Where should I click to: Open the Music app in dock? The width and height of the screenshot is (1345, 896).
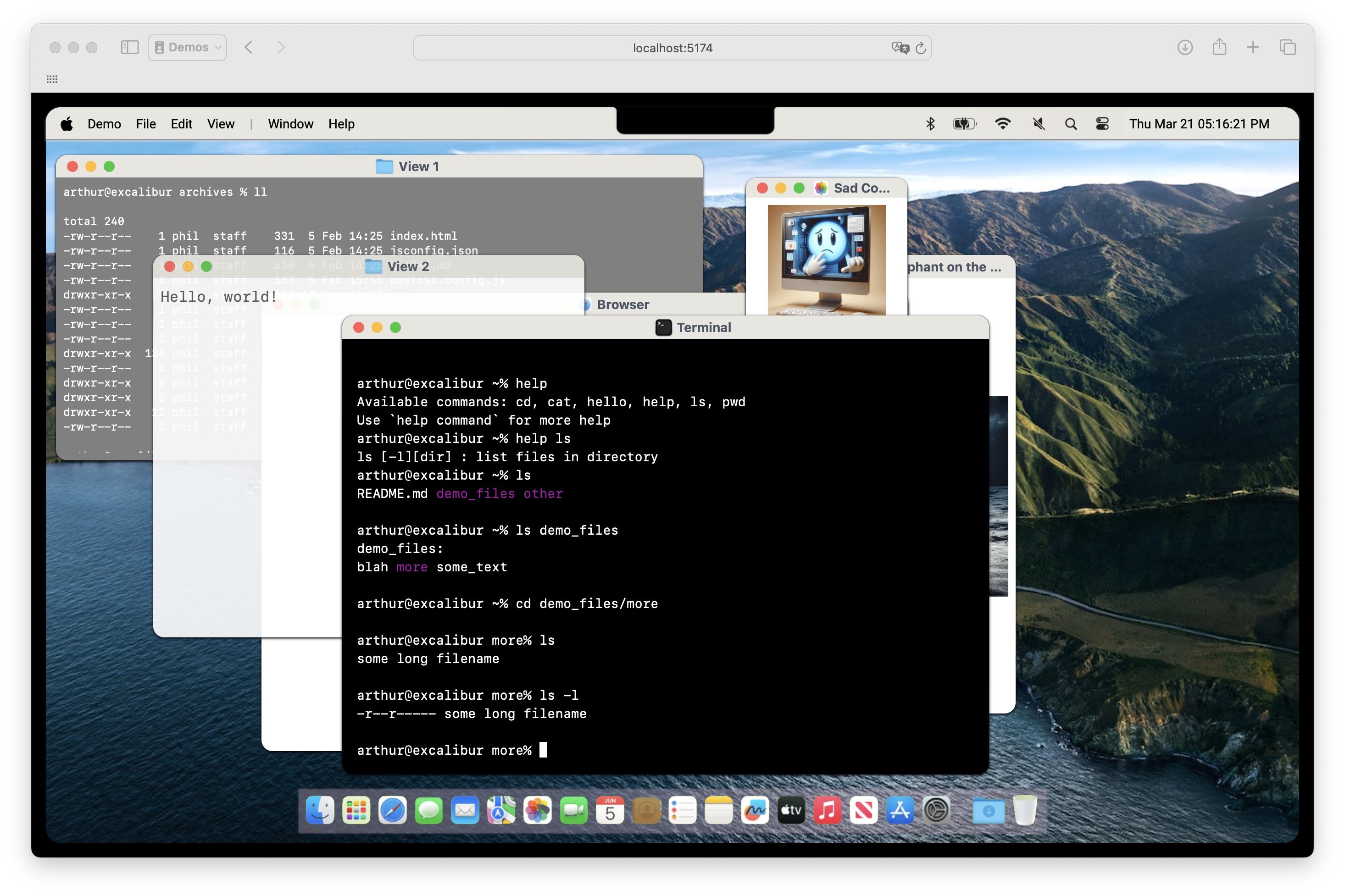coord(827,810)
